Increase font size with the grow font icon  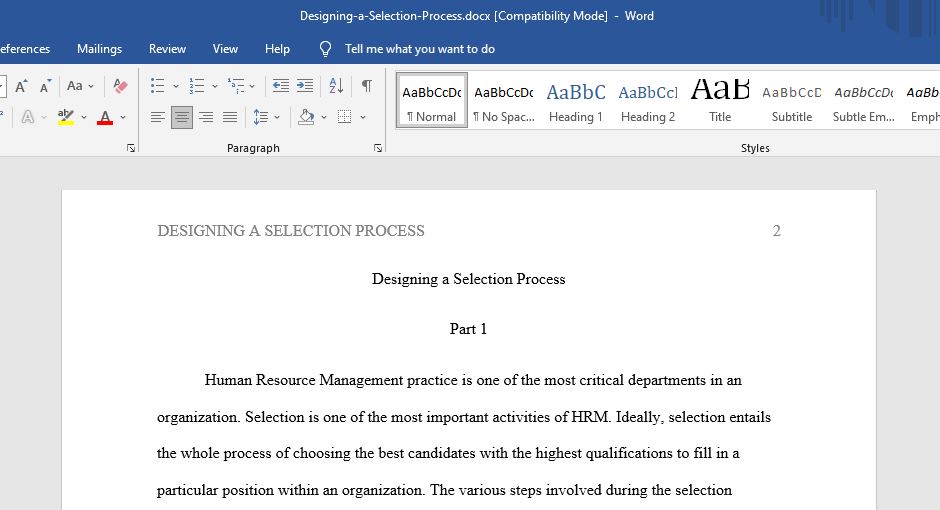tap(21, 86)
